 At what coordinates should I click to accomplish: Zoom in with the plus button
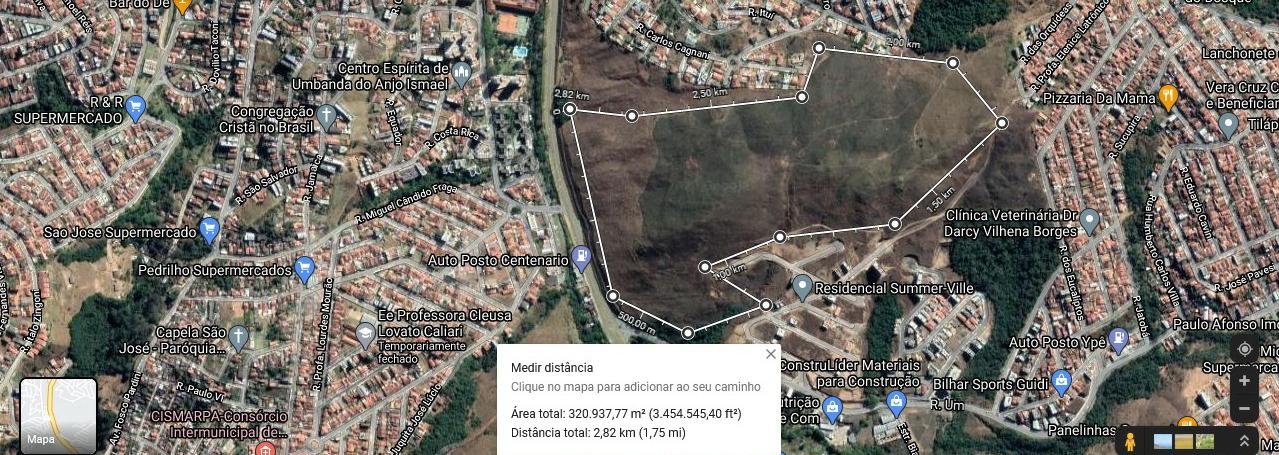[1245, 381]
